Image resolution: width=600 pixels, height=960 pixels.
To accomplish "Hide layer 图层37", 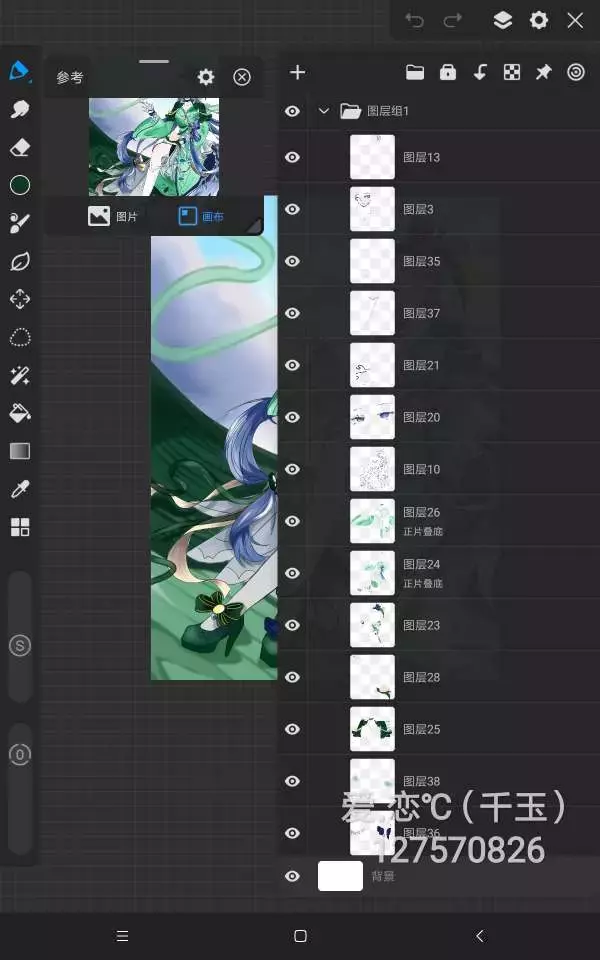I will 293,313.
